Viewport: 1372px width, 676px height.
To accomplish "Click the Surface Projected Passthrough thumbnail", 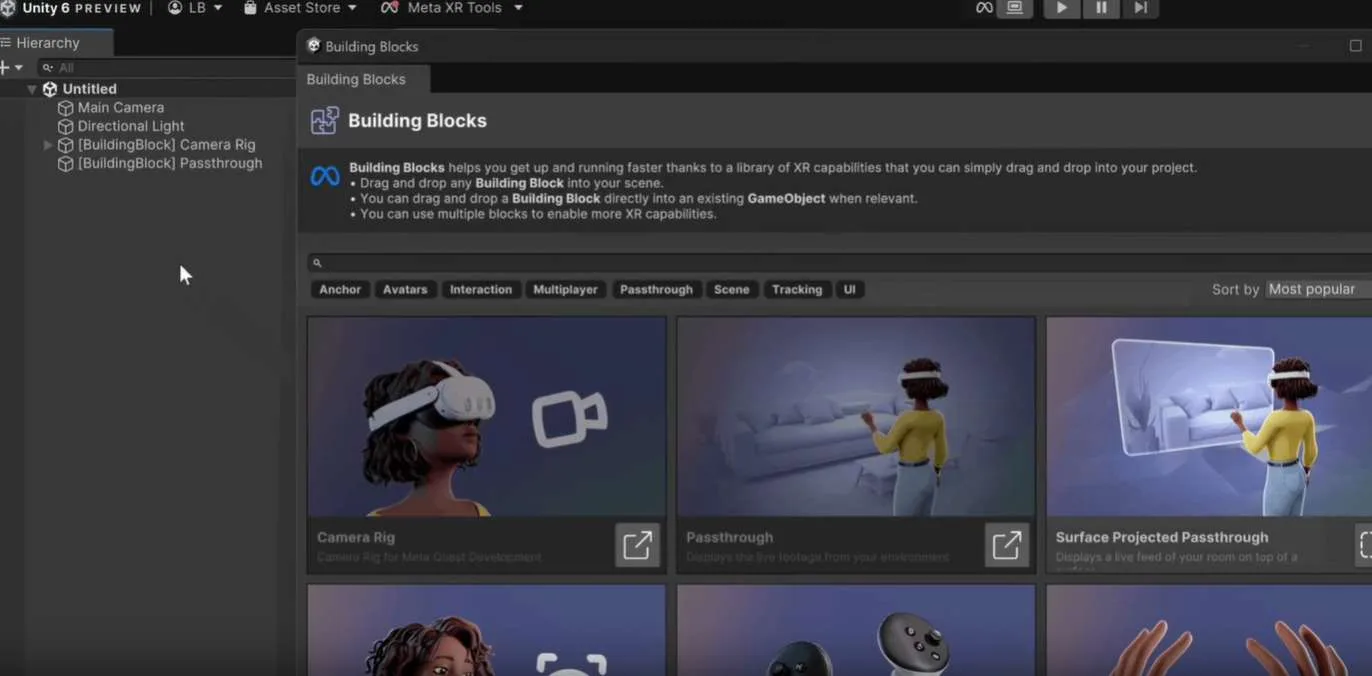I will (x=1209, y=417).
